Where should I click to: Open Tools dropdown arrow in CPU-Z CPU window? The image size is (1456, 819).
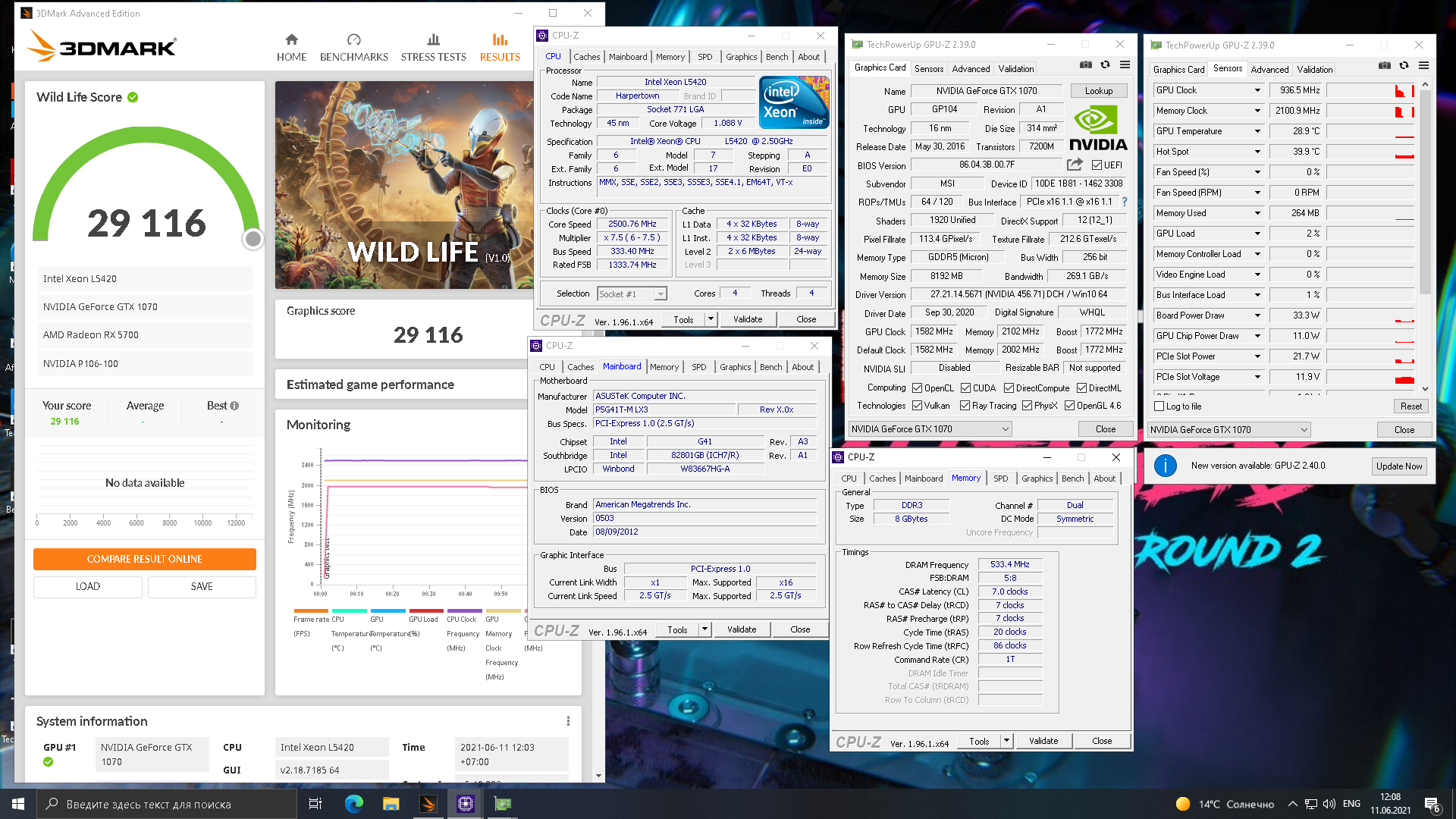click(711, 319)
